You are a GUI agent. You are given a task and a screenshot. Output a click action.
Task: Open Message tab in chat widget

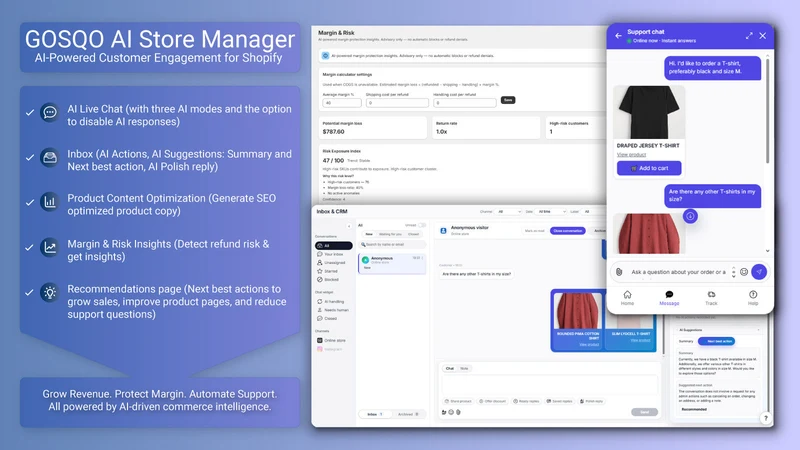pos(669,298)
